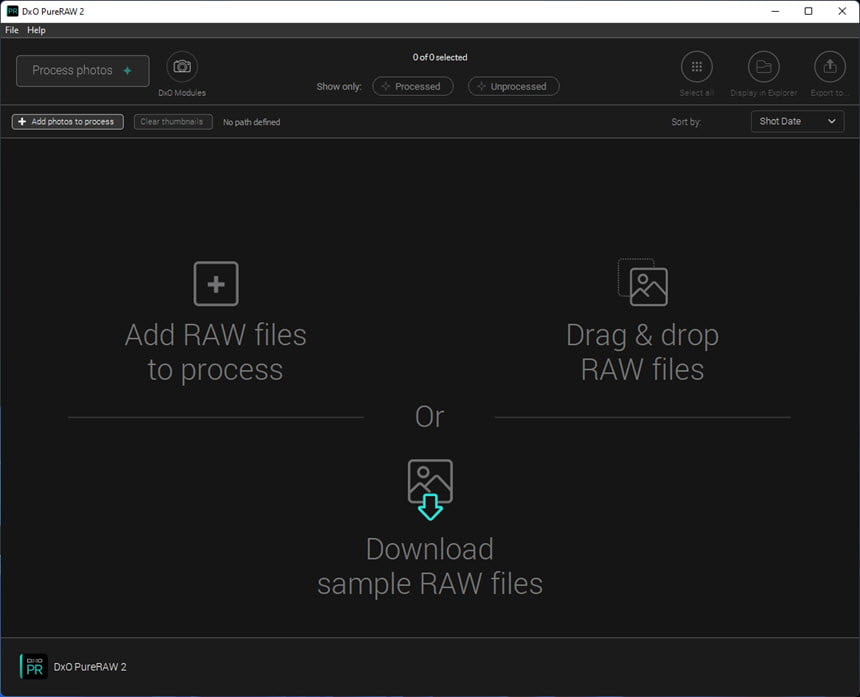Click Display in Explorer folder icon

[763, 67]
